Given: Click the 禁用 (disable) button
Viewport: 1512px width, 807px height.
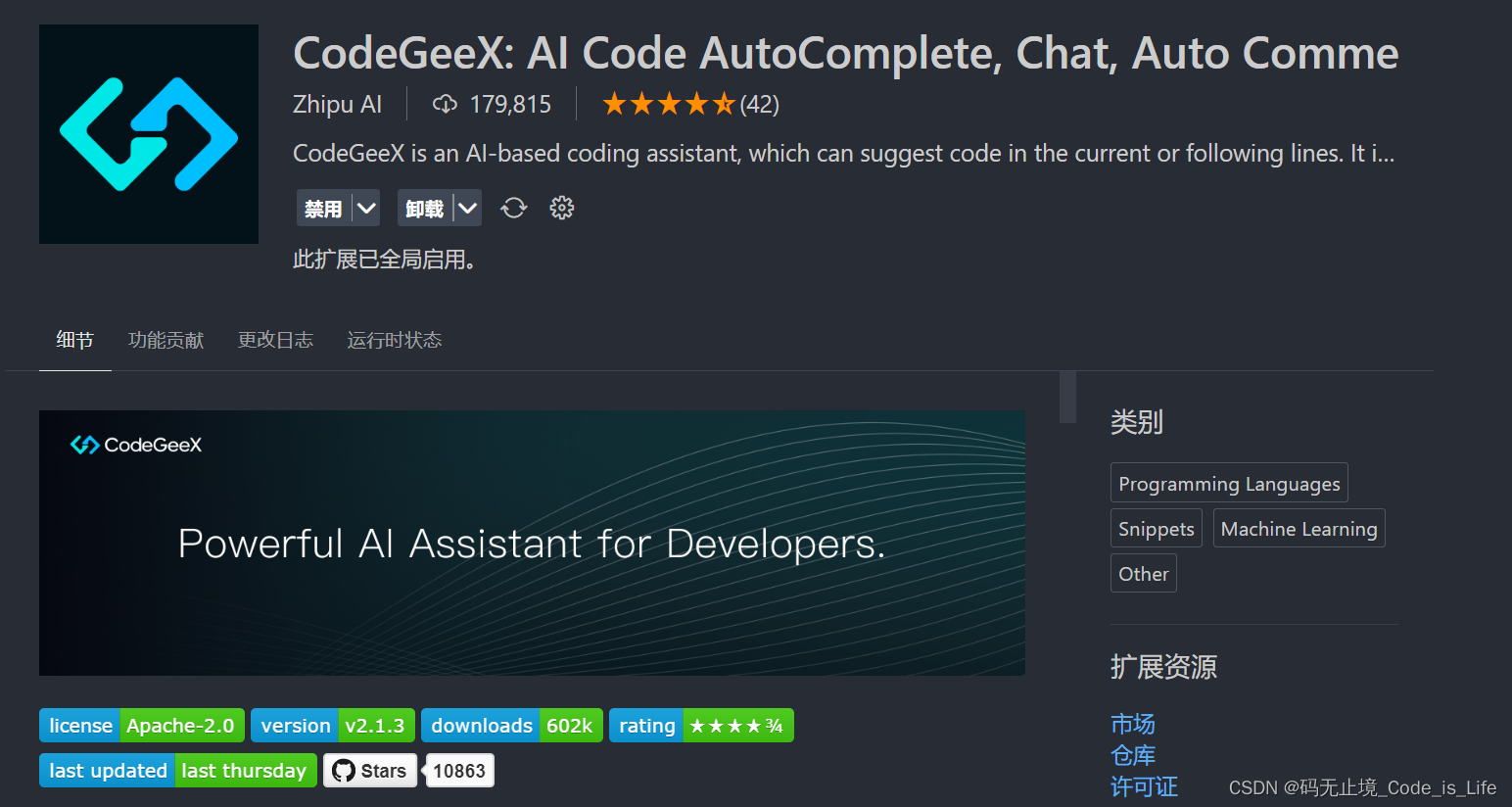Looking at the screenshot, I should [x=324, y=208].
